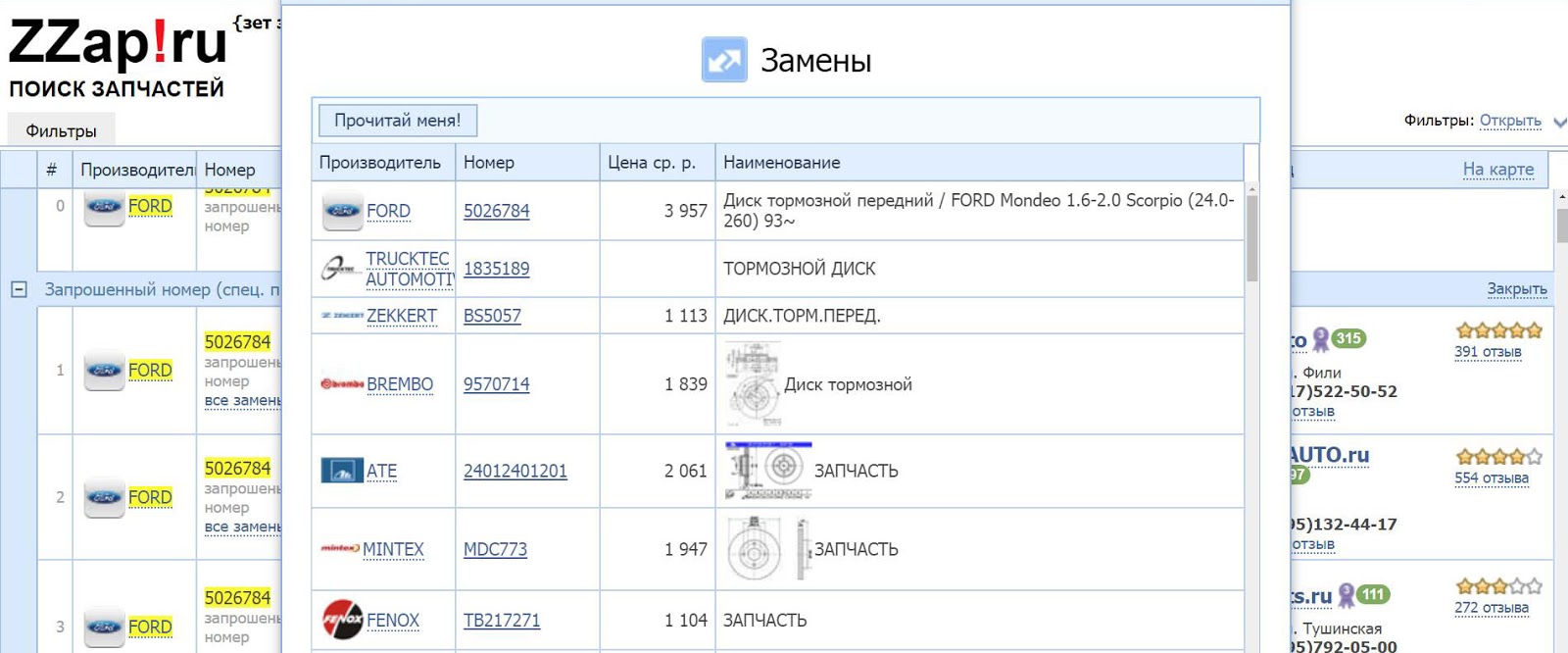This screenshot has width=1568, height=653.
Task: Open the TRUCKTEC AUTOMOTIVE manufacturer link
Action: click(x=409, y=269)
